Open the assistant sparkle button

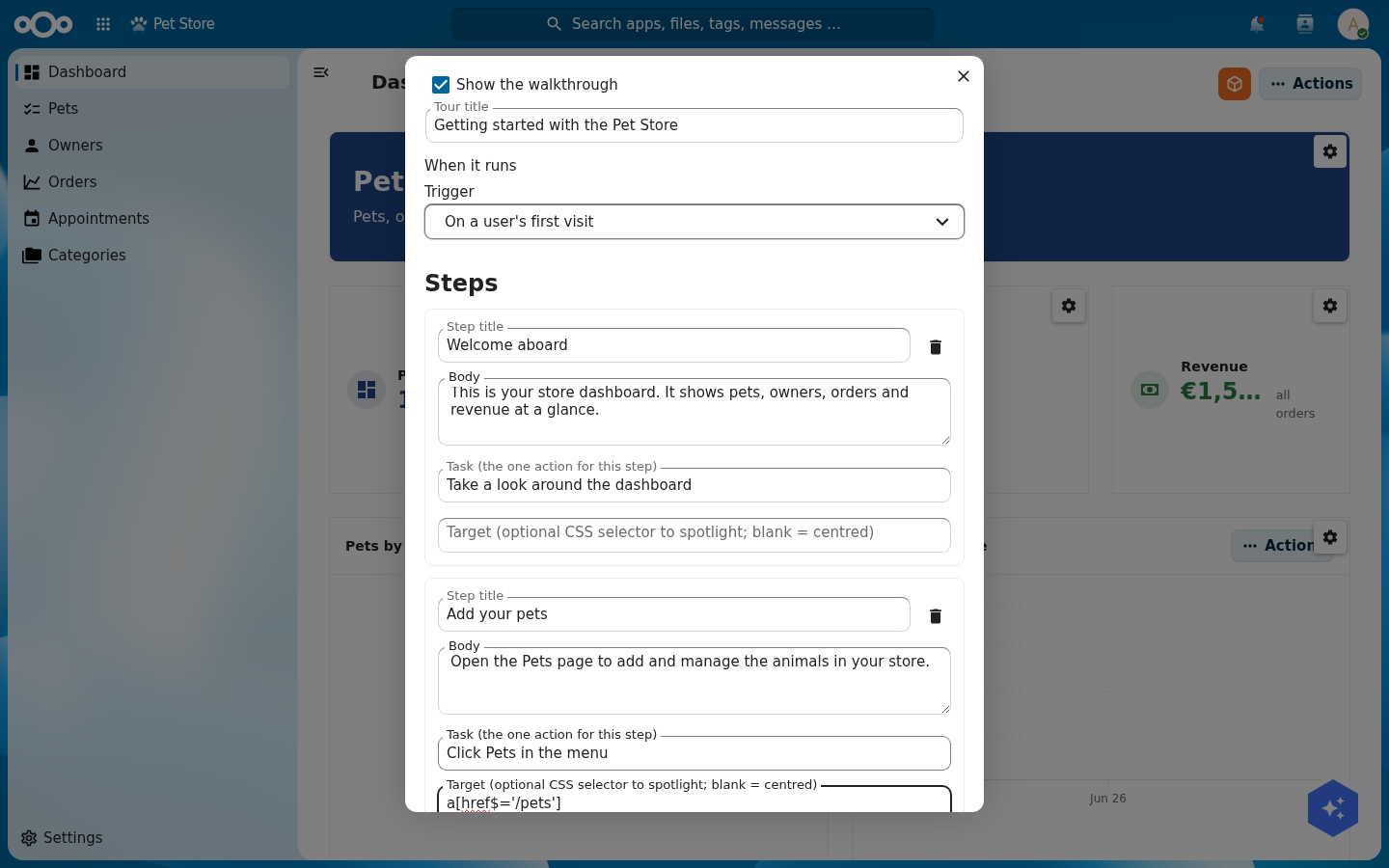coord(1333,808)
